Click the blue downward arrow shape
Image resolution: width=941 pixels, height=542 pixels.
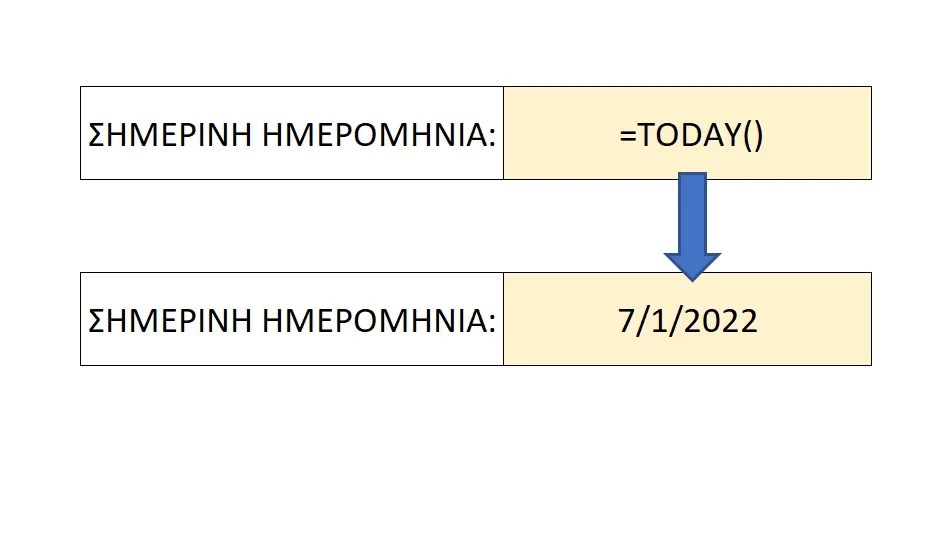click(692, 227)
